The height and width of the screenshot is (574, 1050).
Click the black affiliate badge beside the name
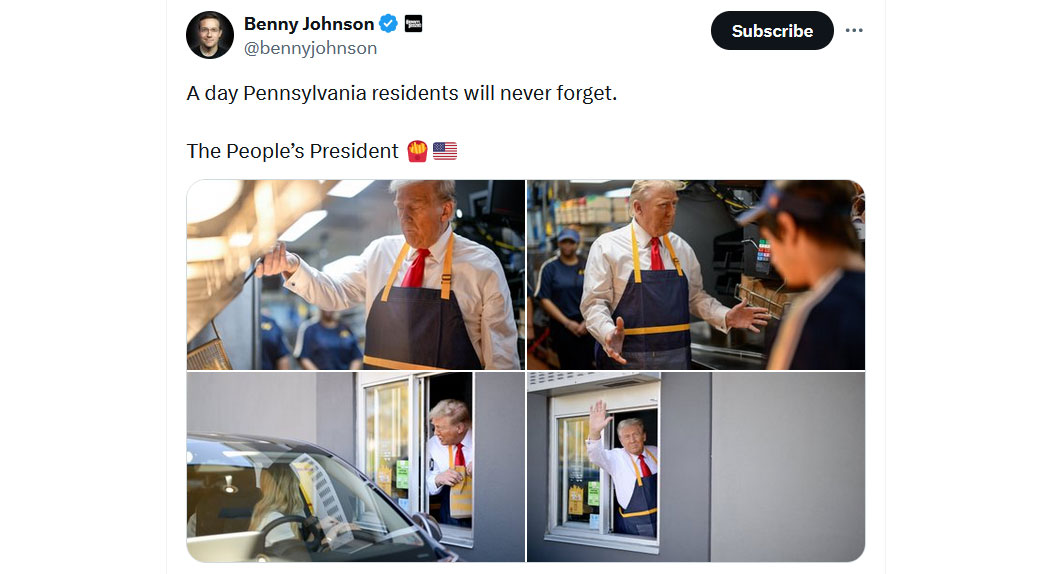413,24
